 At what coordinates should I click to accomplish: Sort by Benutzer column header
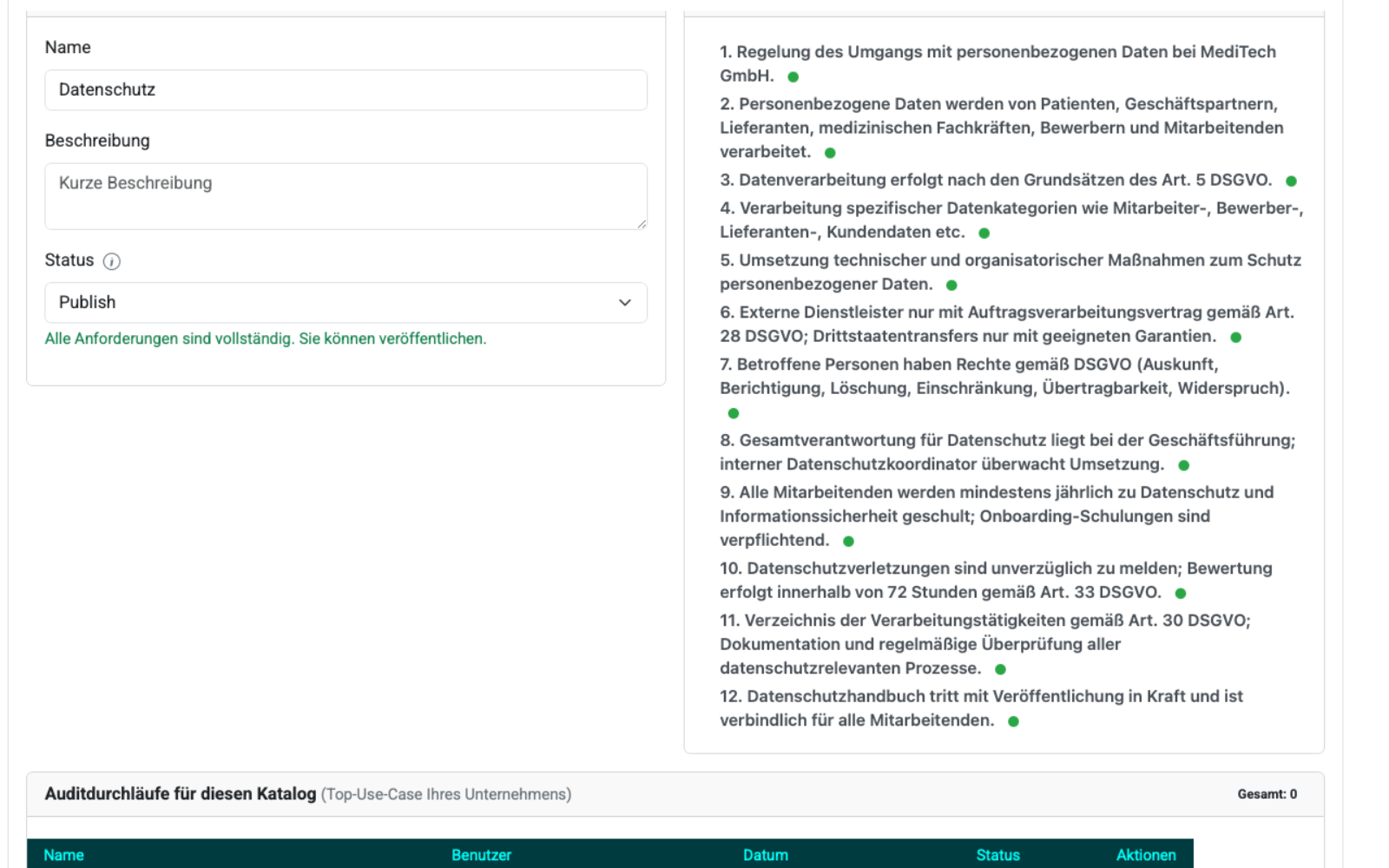click(481, 855)
